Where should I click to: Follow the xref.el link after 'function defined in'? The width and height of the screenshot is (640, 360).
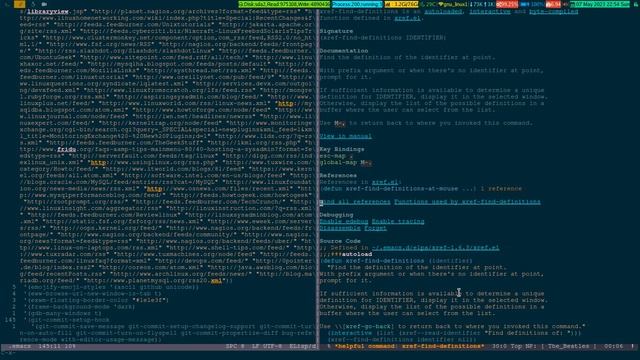[407, 18]
